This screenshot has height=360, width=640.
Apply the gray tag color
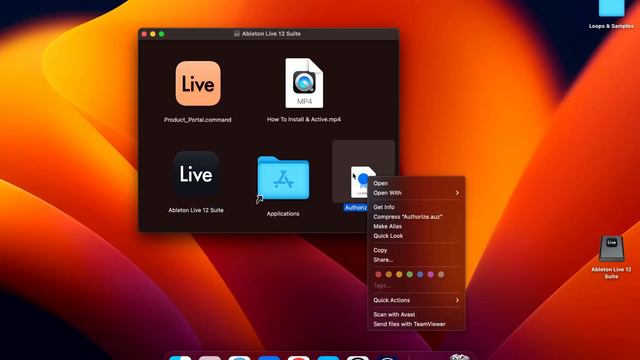(x=441, y=274)
